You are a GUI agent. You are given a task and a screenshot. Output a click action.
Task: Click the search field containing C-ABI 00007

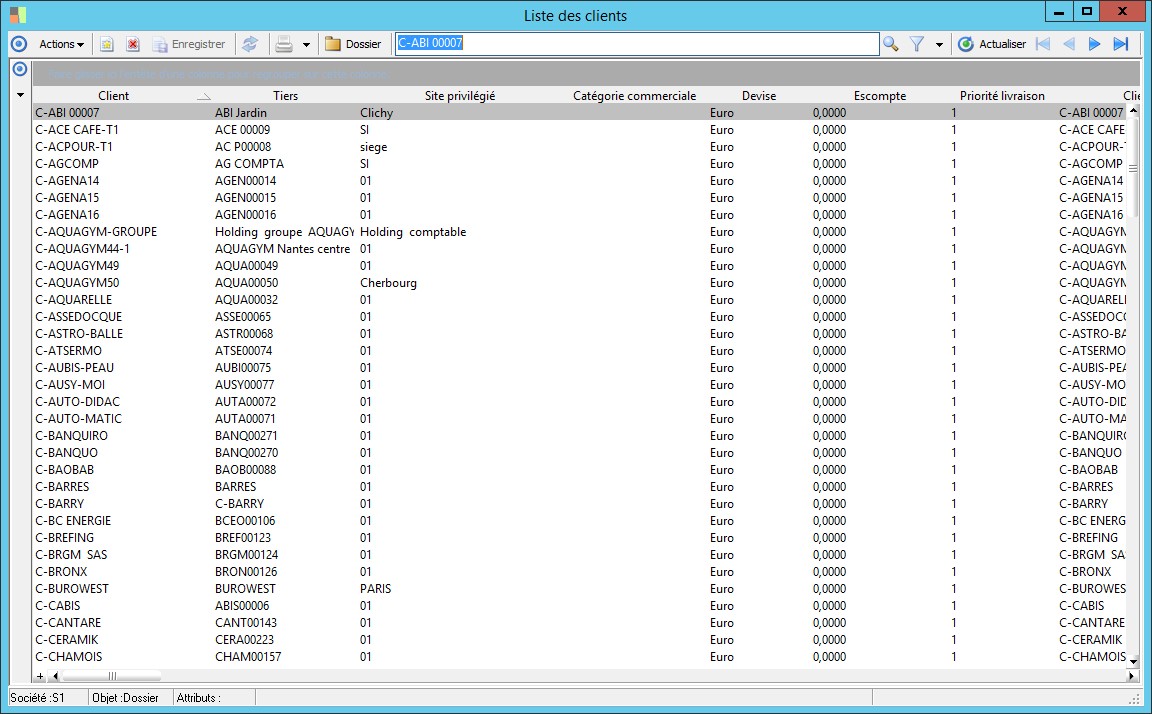pos(636,44)
